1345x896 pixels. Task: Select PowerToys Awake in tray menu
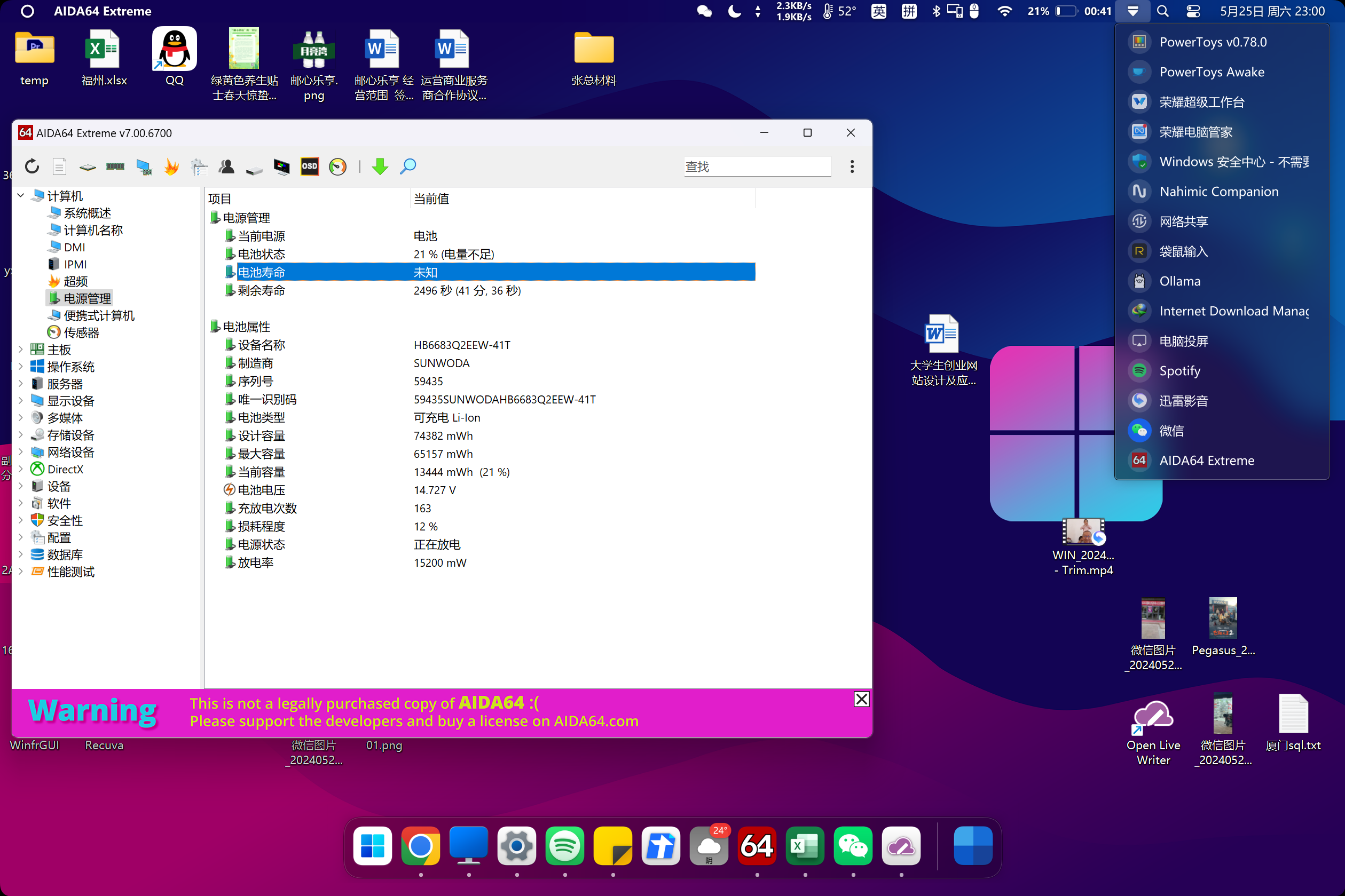point(1222,72)
